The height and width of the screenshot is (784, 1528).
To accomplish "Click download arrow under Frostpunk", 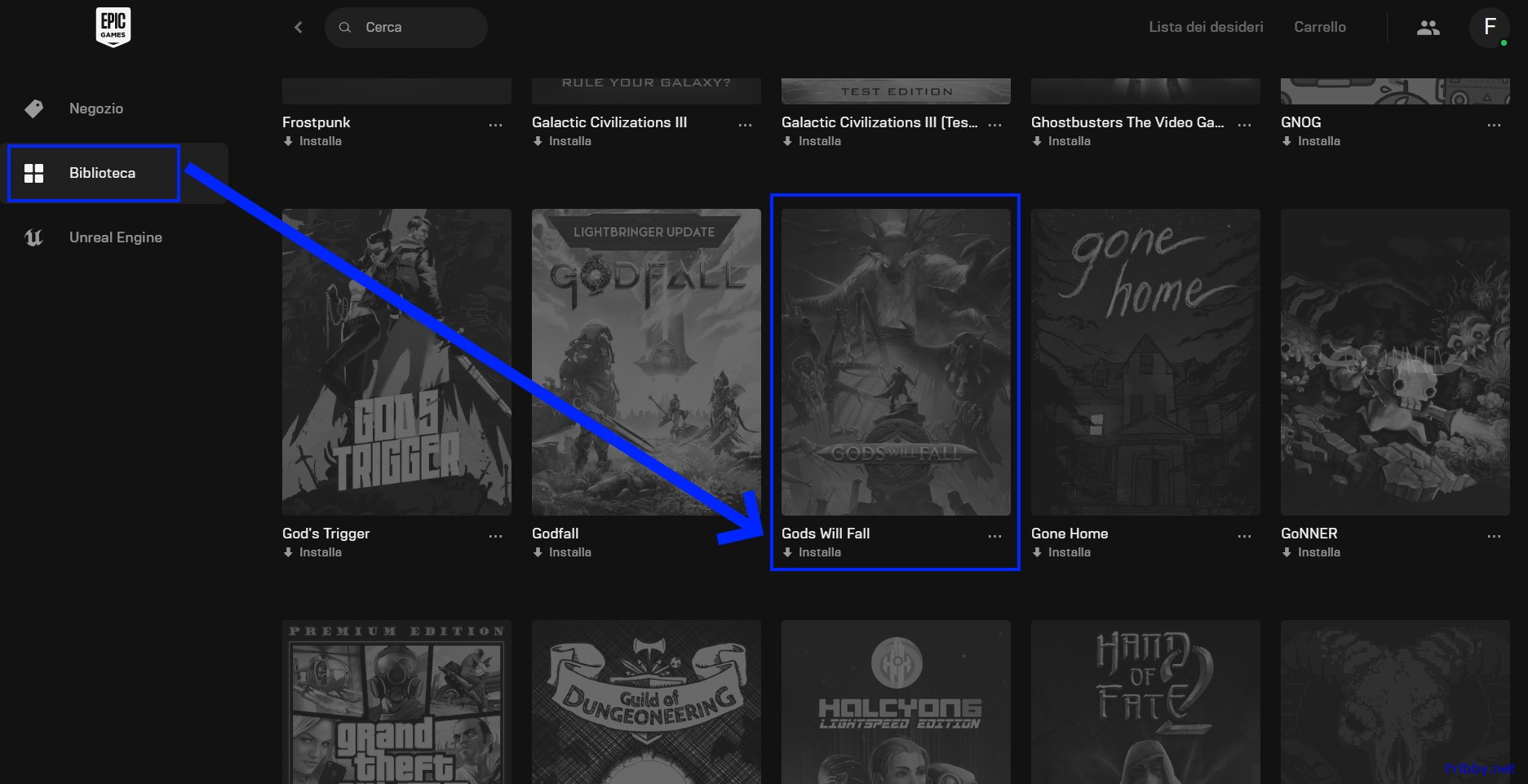I will (x=288, y=141).
